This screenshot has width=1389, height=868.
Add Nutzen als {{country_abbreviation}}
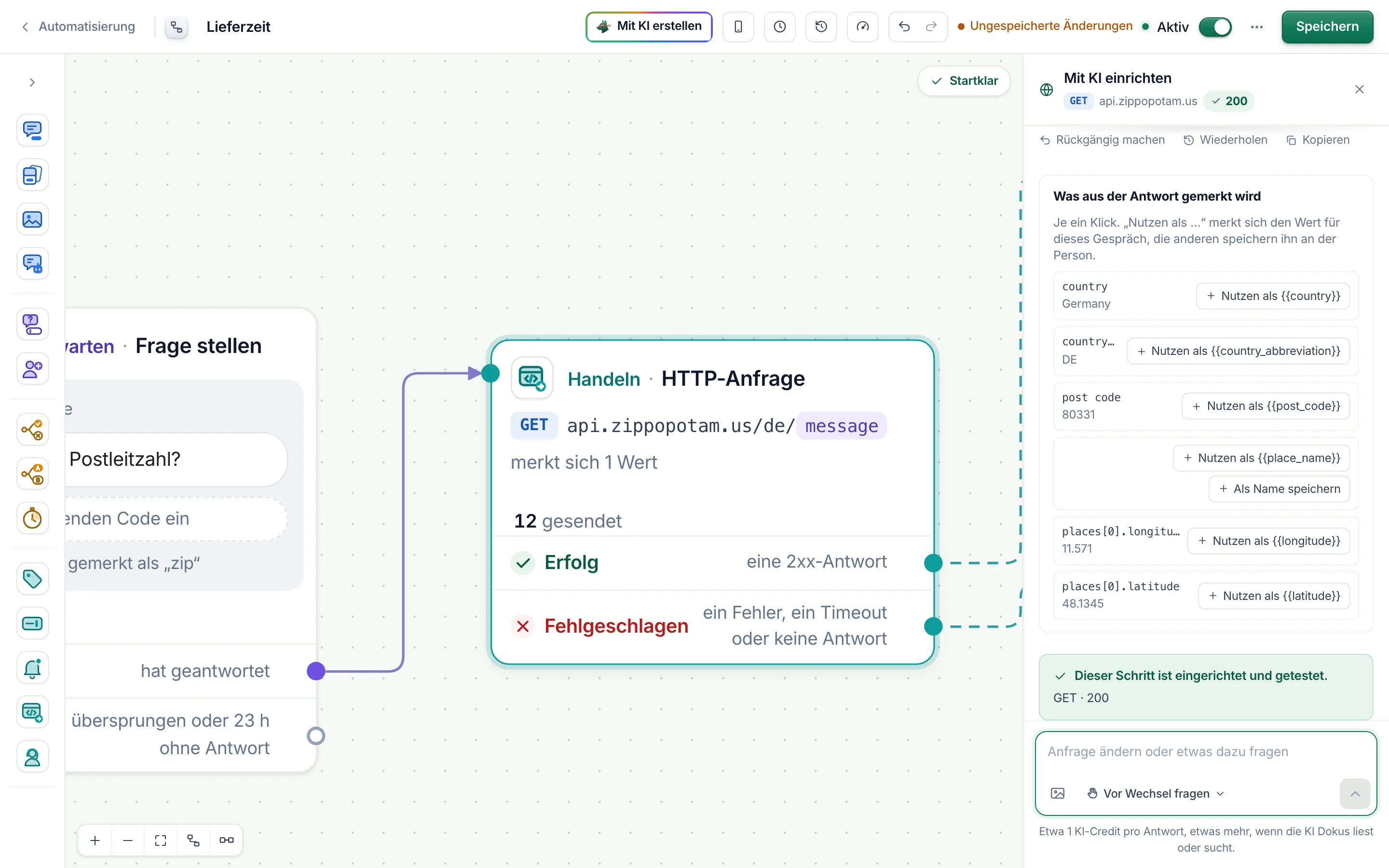[1238, 351]
